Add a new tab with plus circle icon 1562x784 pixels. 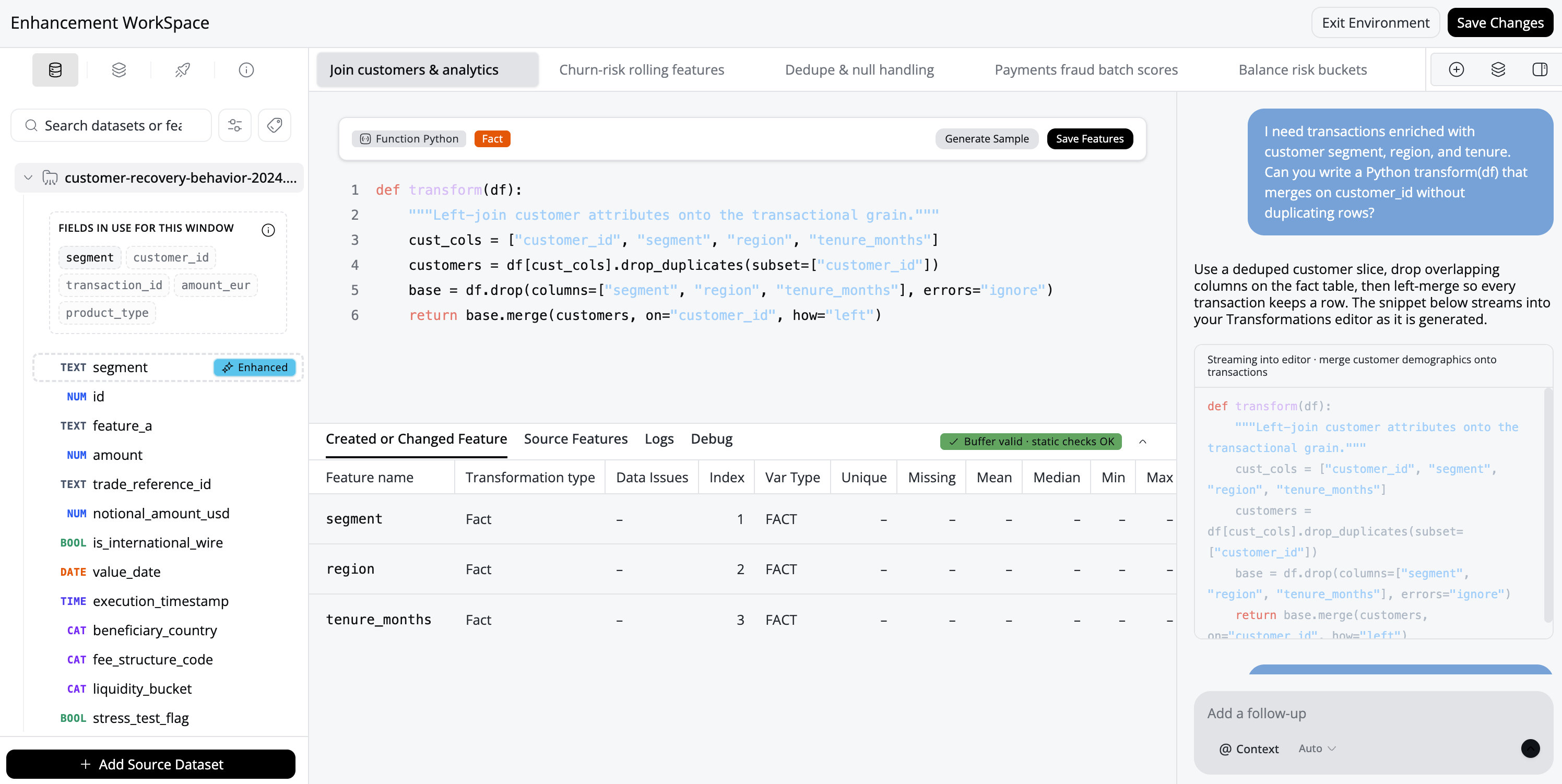(x=1456, y=70)
